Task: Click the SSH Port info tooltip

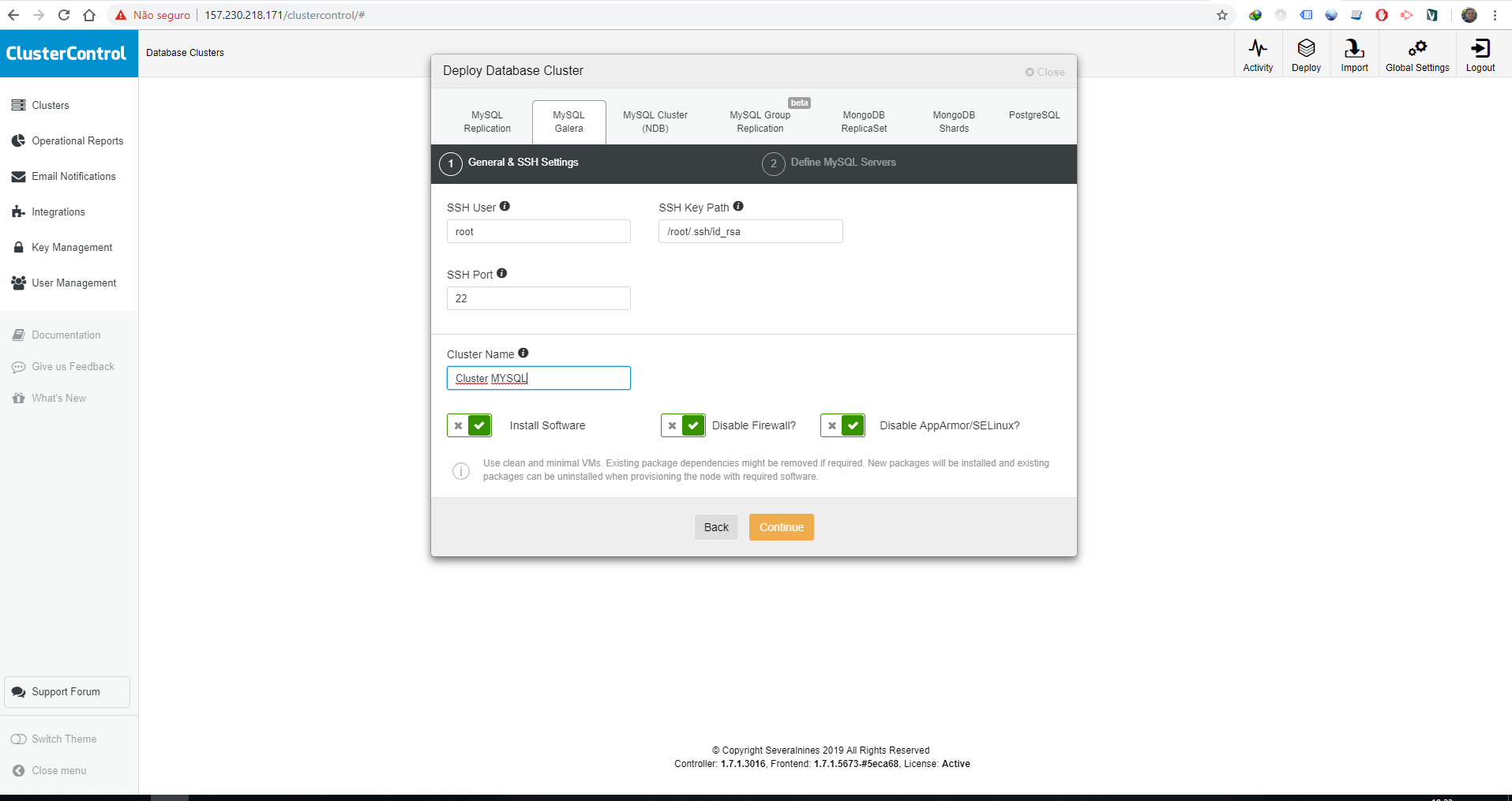Action: [x=501, y=273]
